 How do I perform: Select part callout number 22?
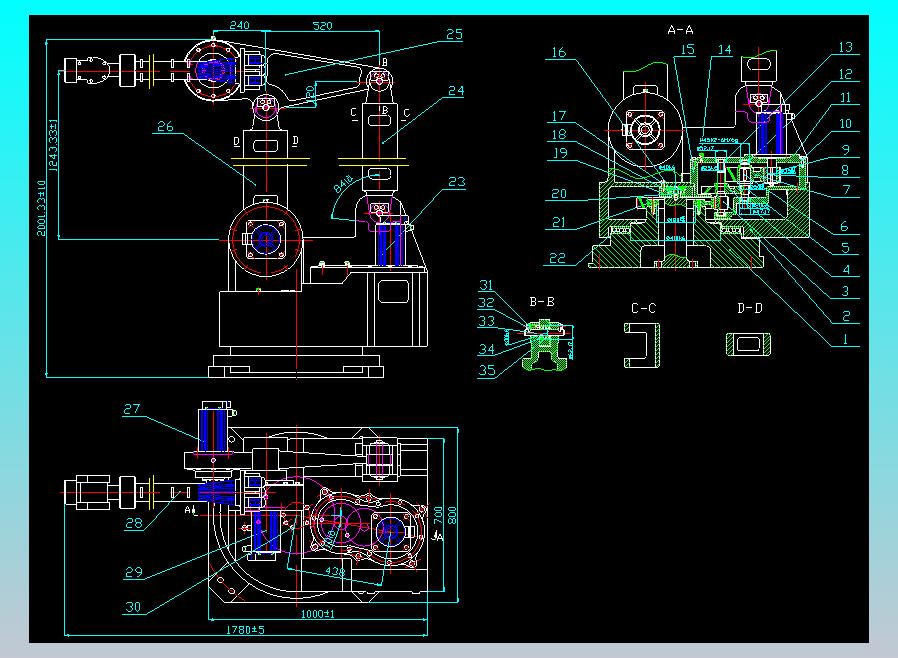point(557,259)
